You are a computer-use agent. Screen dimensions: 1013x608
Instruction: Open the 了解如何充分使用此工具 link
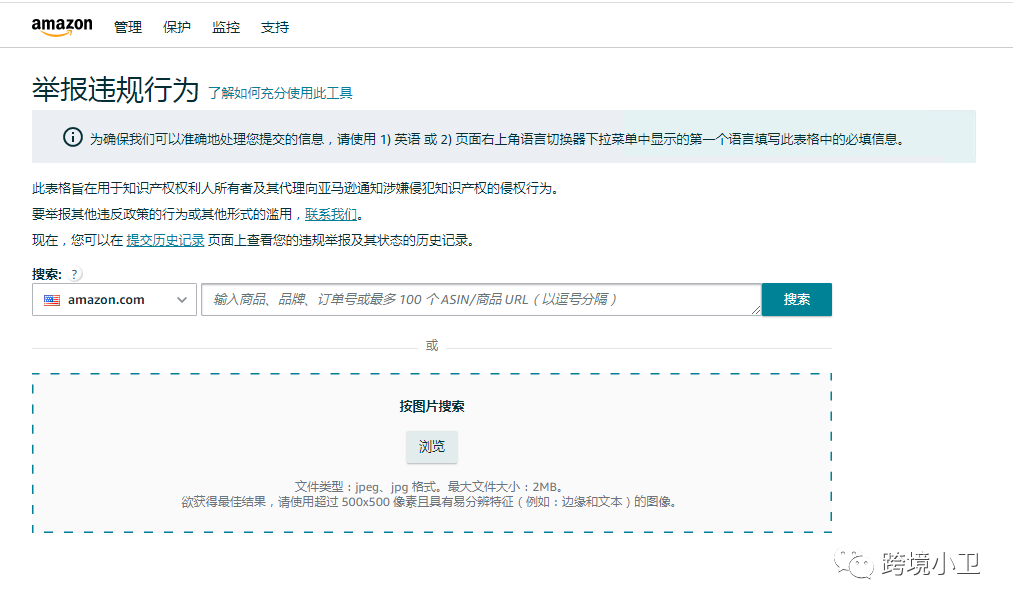click(x=280, y=93)
